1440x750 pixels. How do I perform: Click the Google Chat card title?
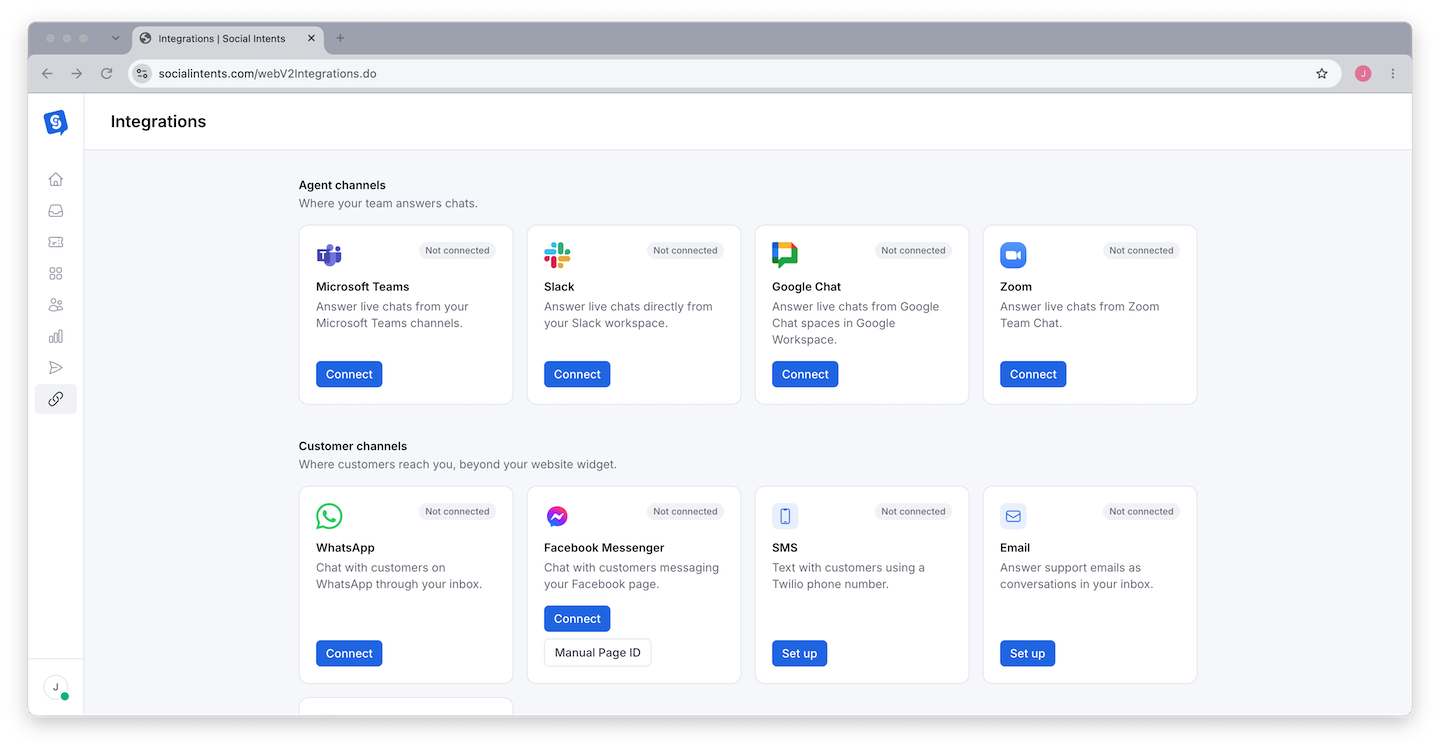[807, 287]
